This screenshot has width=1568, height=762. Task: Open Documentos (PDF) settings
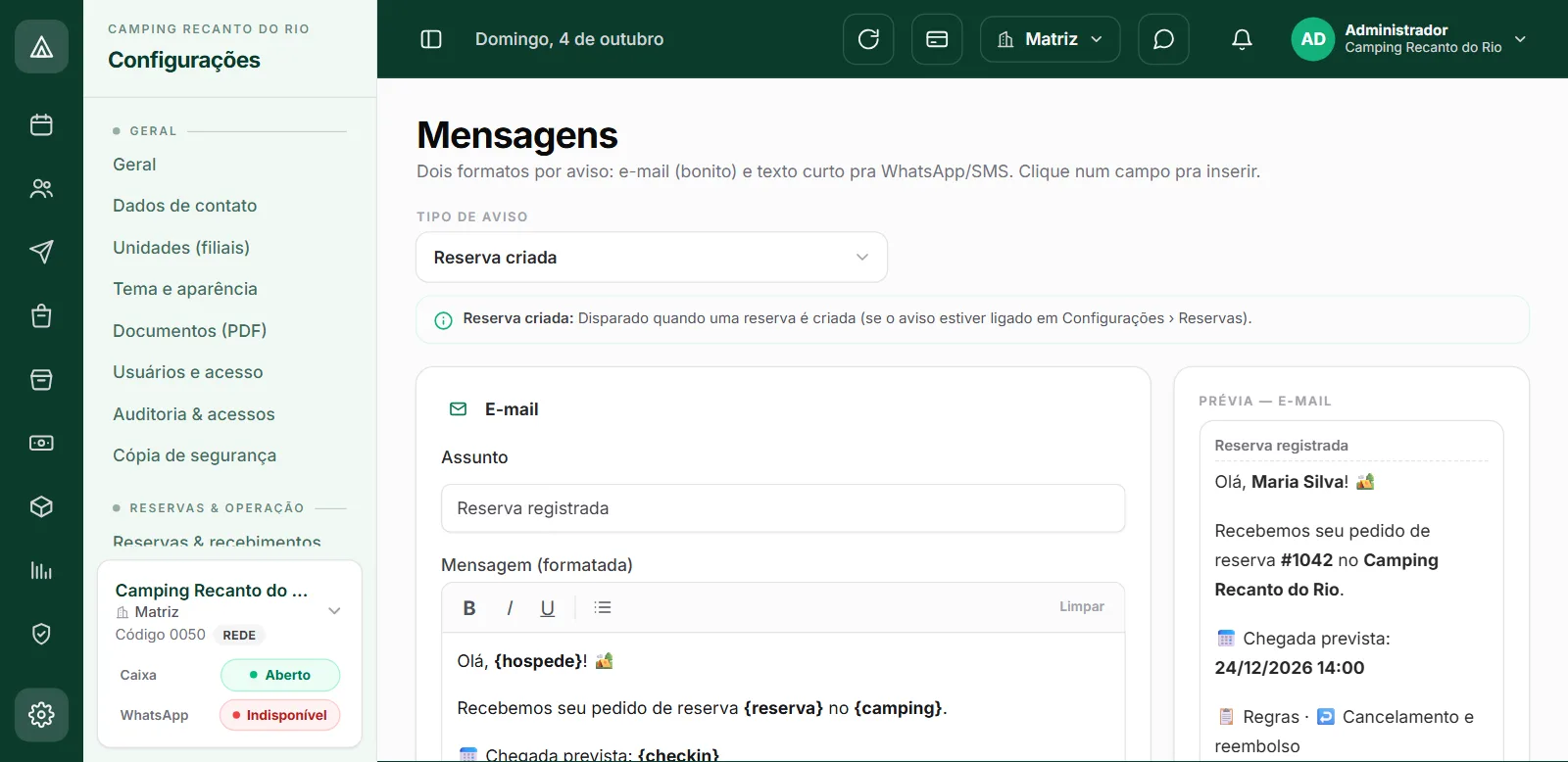tap(189, 331)
